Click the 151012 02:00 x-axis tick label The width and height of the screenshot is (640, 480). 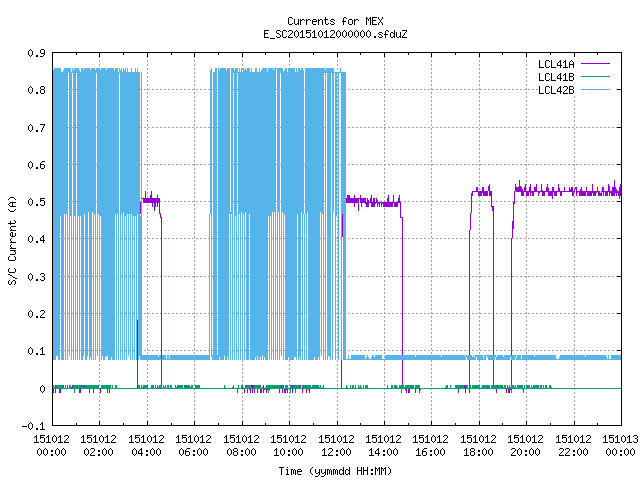click(x=98, y=446)
